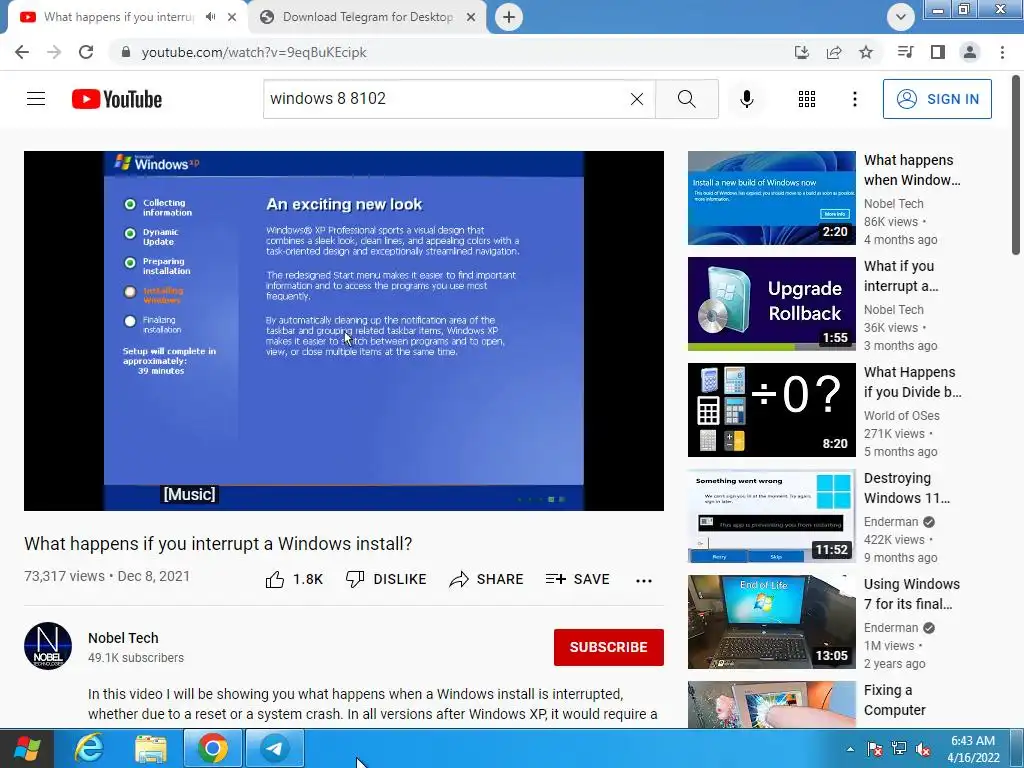Image resolution: width=1024 pixels, height=768 pixels.
Task: Bookmark this page with the star icon
Action: (866, 52)
